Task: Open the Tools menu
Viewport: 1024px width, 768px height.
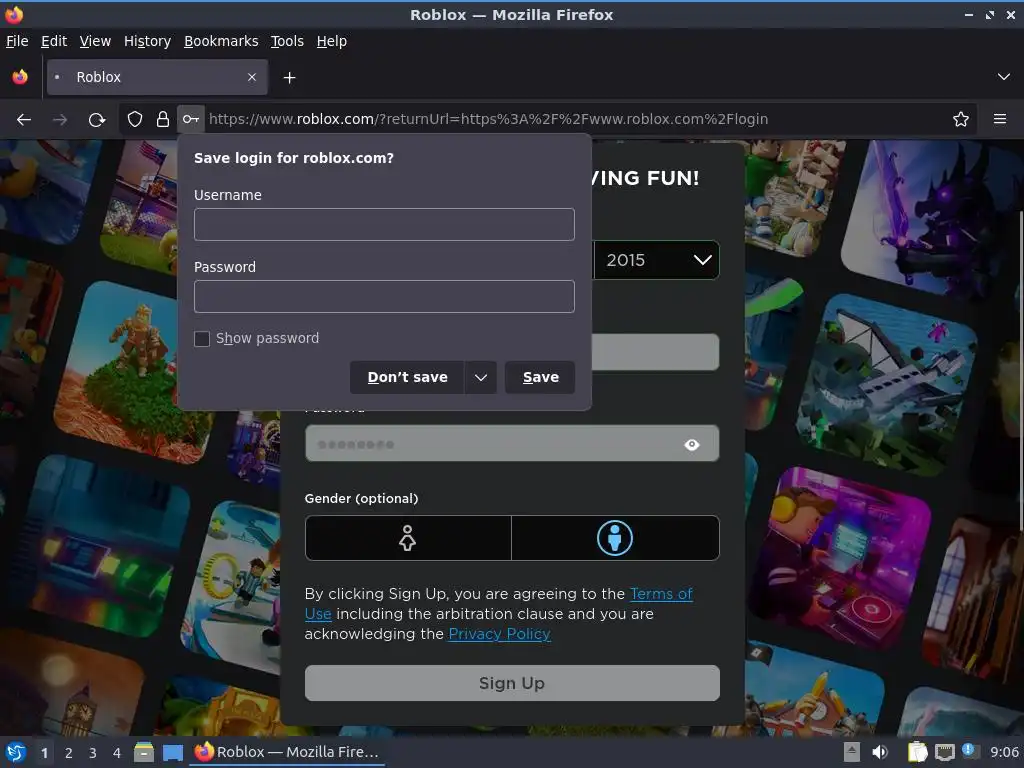Action: tap(287, 41)
